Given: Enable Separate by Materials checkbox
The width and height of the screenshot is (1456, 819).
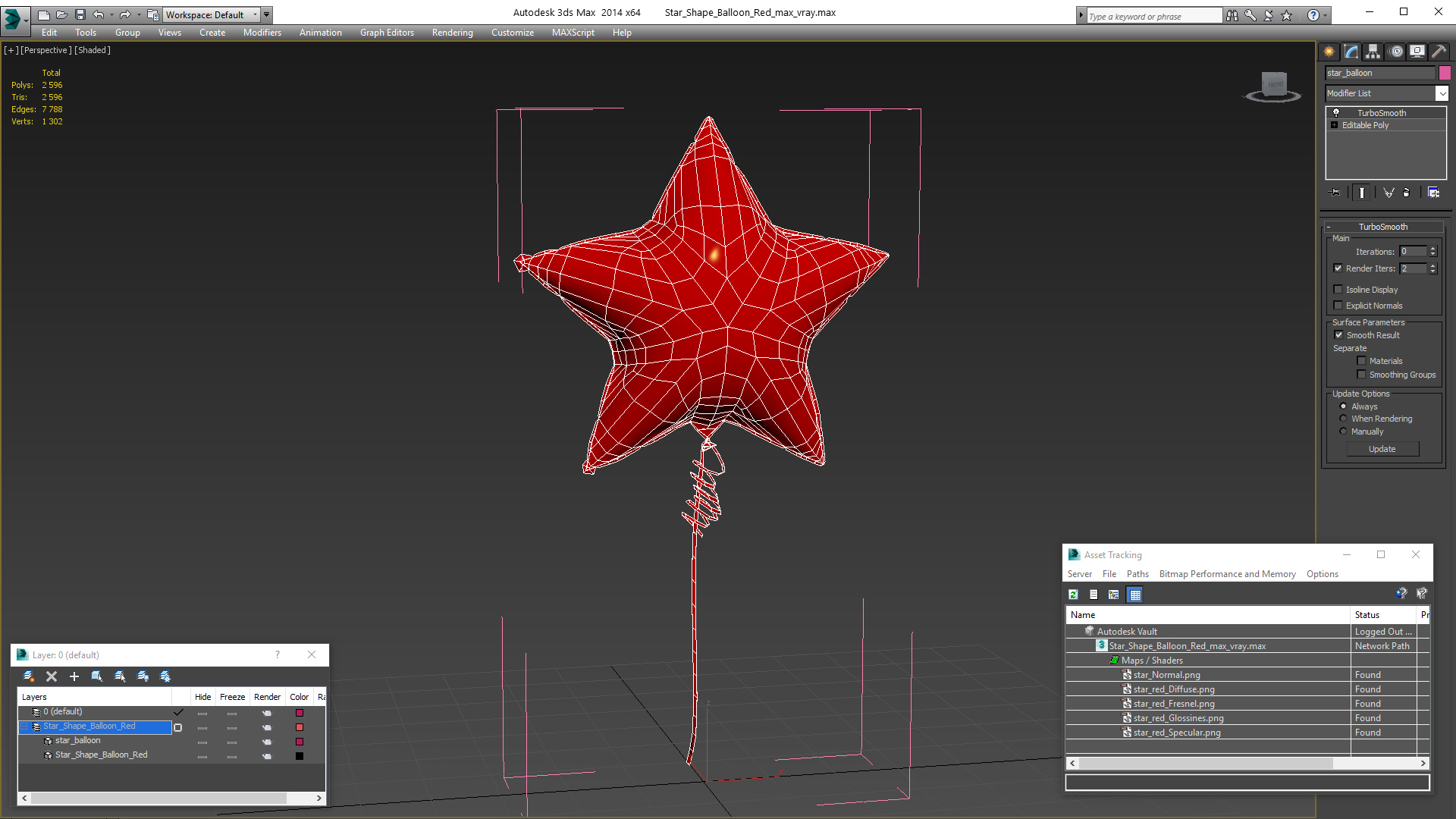Looking at the screenshot, I should pyautogui.click(x=1361, y=361).
